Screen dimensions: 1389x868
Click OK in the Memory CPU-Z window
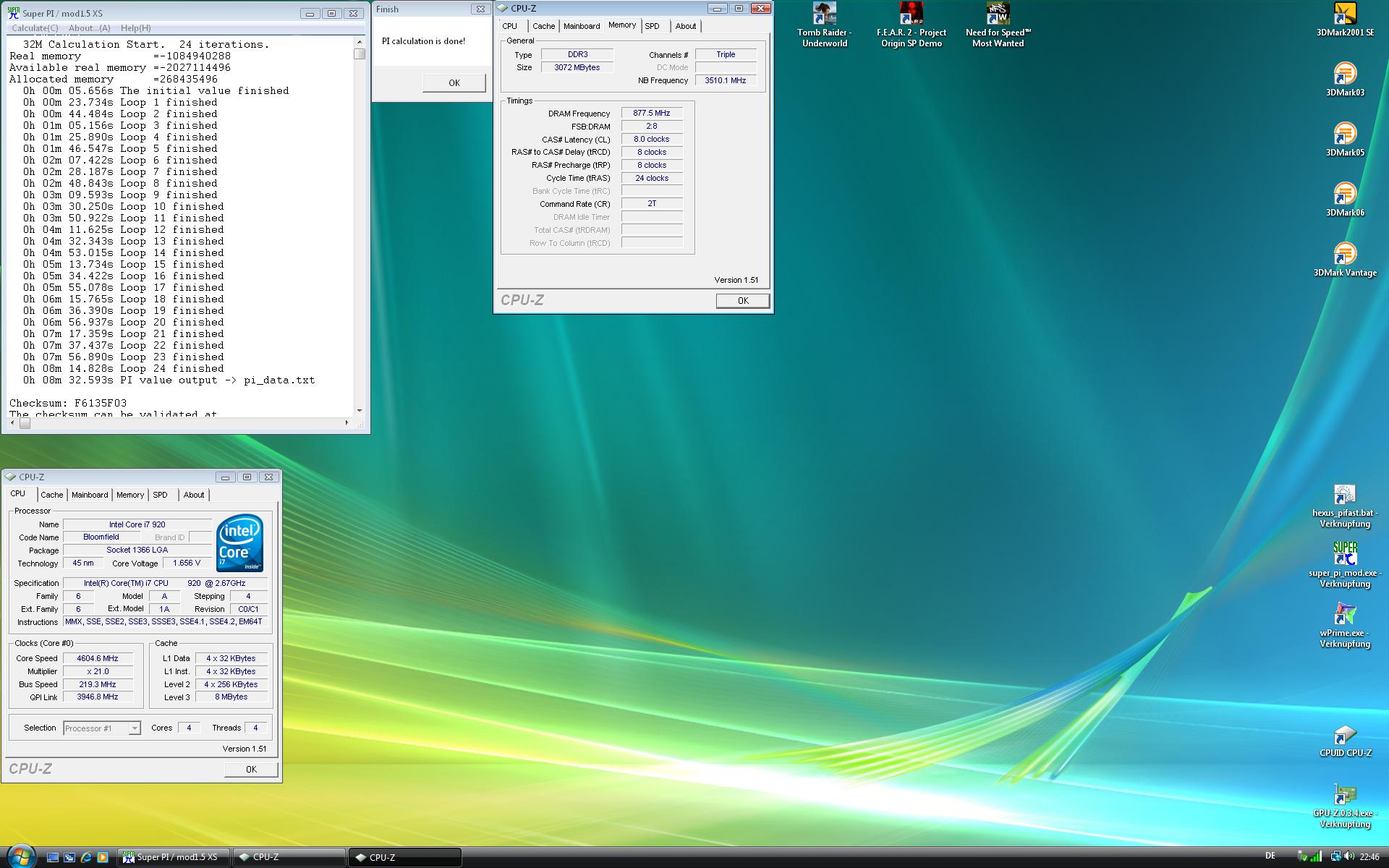pyautogui.click(x=743, y=301)
